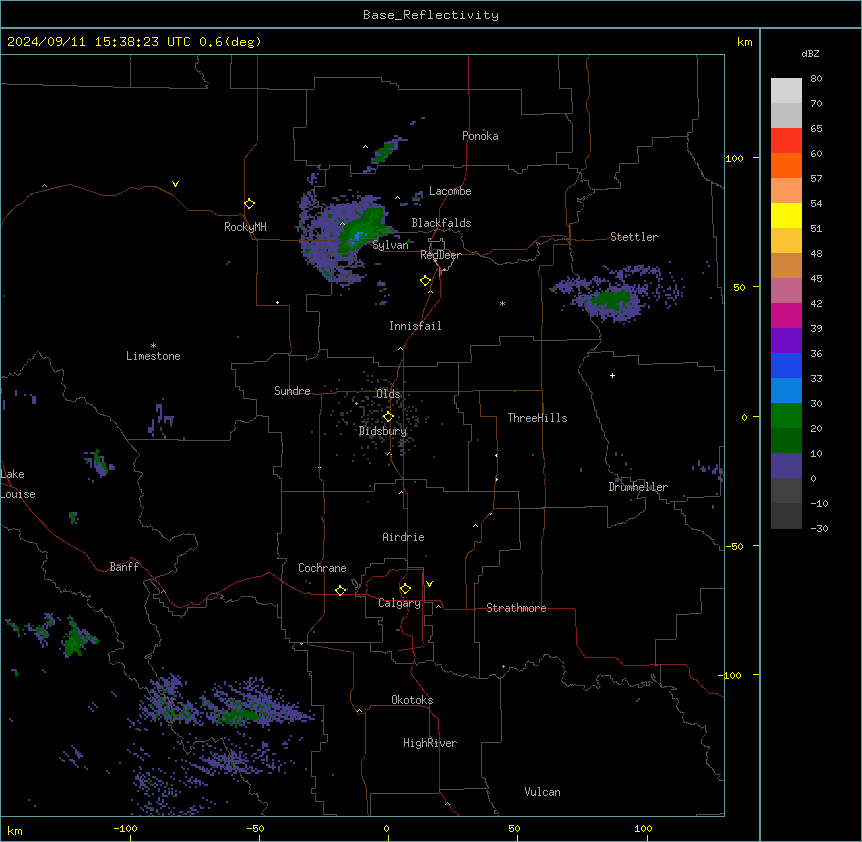
Task: Select the Innisfail label
Action: [415, 326]
